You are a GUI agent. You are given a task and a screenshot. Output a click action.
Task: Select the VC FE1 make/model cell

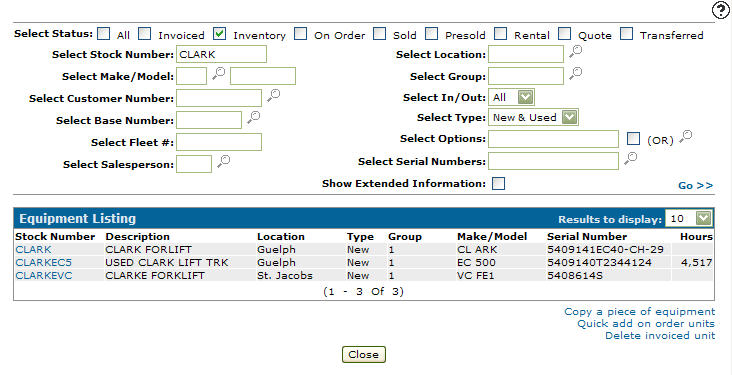[475, 276]
